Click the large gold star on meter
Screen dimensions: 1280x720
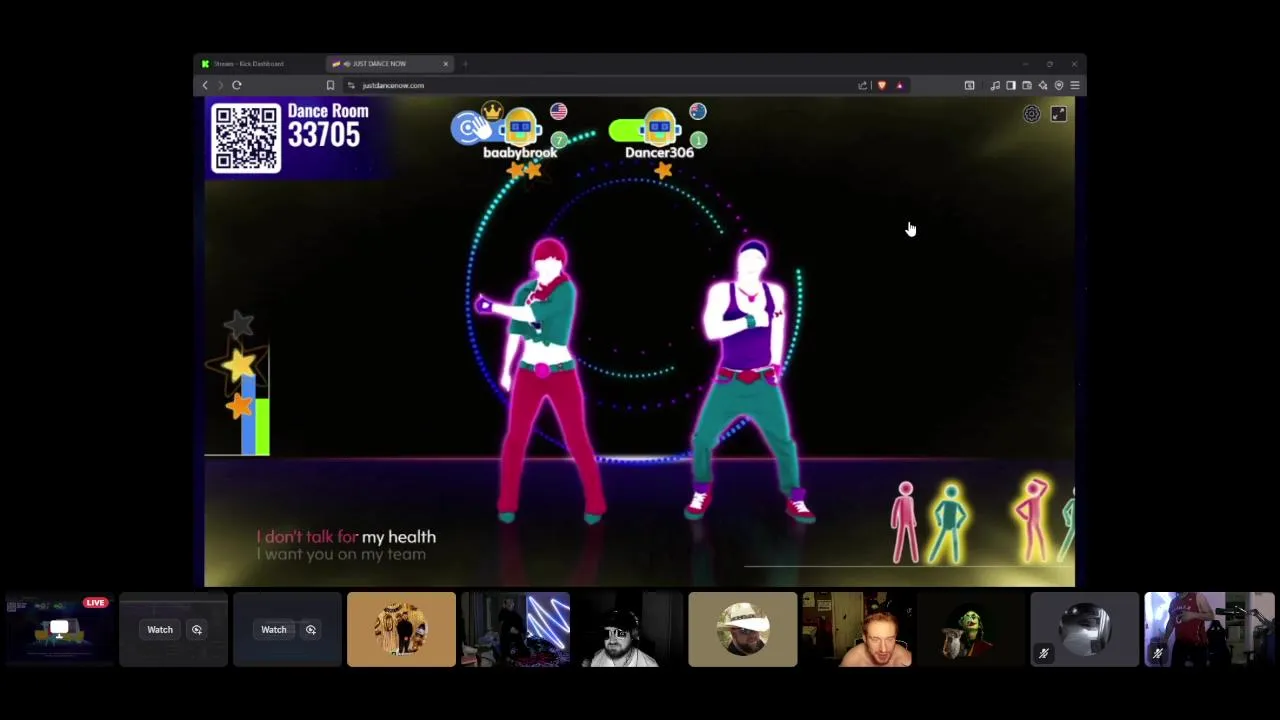point(240,365)
